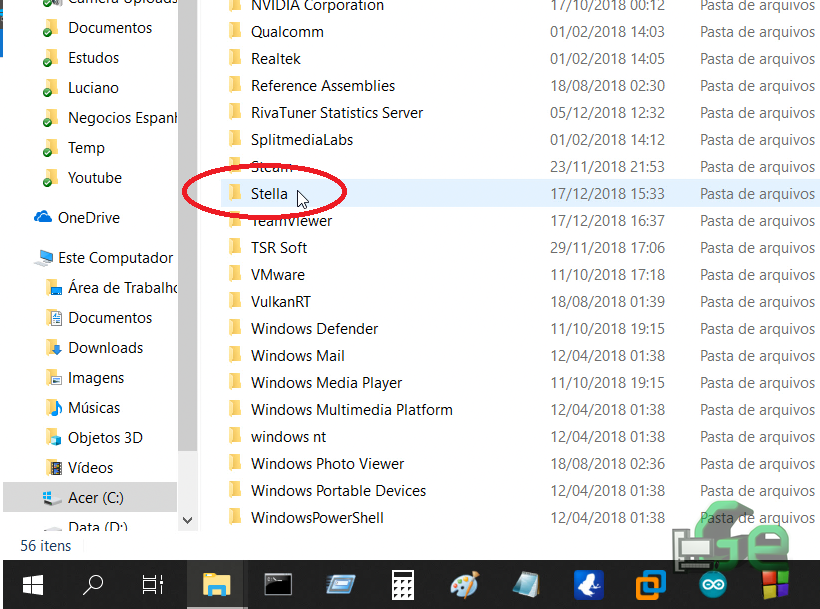The height and width of the screenshot is (609, 820).
Task: Select the VulkanRT folder
Action: tap(281, 302)
